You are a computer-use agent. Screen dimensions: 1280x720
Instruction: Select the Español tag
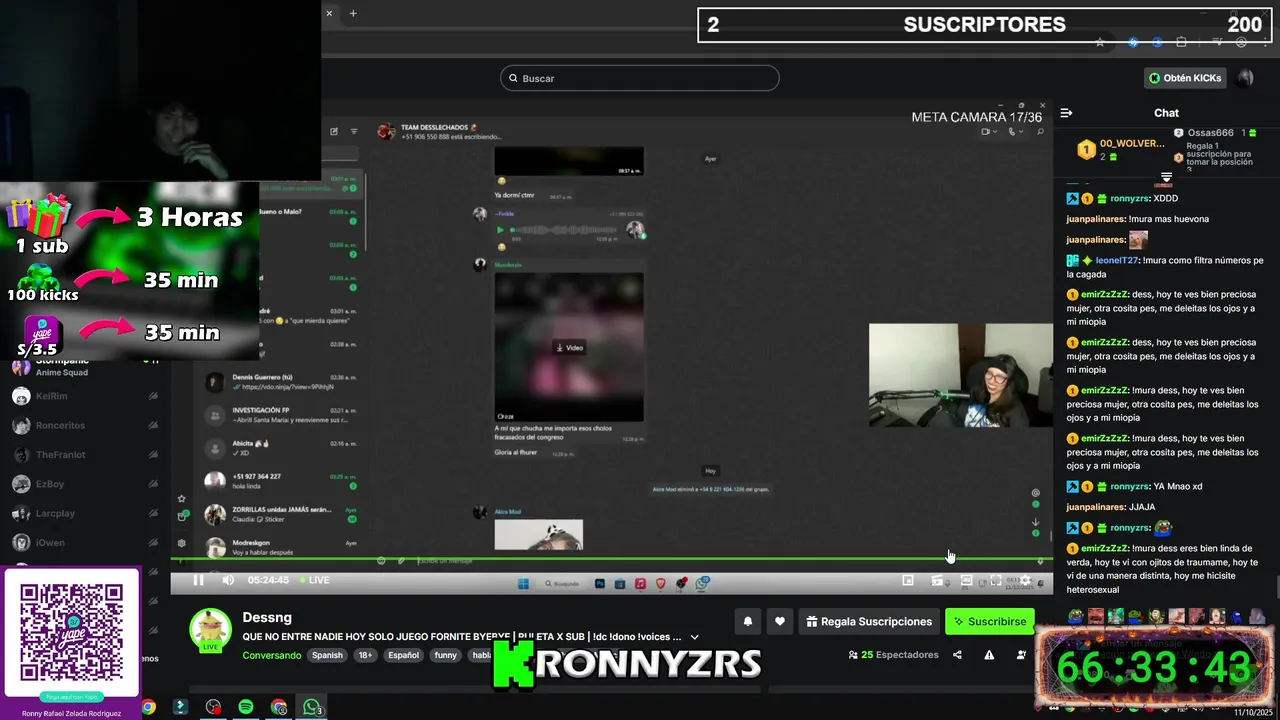tap(404, 655)
